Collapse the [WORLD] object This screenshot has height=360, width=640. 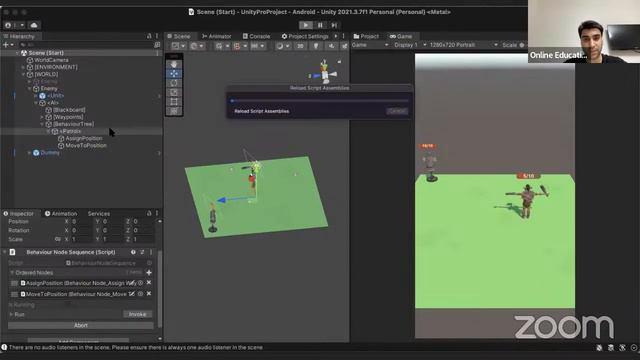[x=24, y=74]
